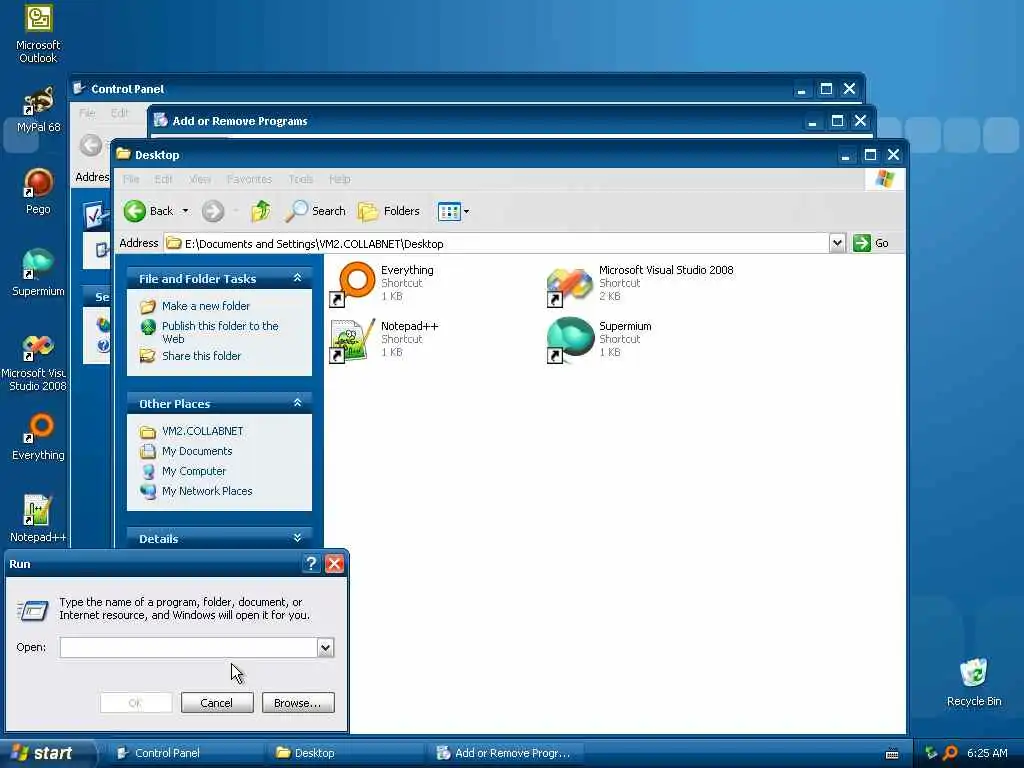The width and height of the screenshot is (1024, 768).
Task: Expand the Run Open history dropdown
Action: click(x=326, y=647)
